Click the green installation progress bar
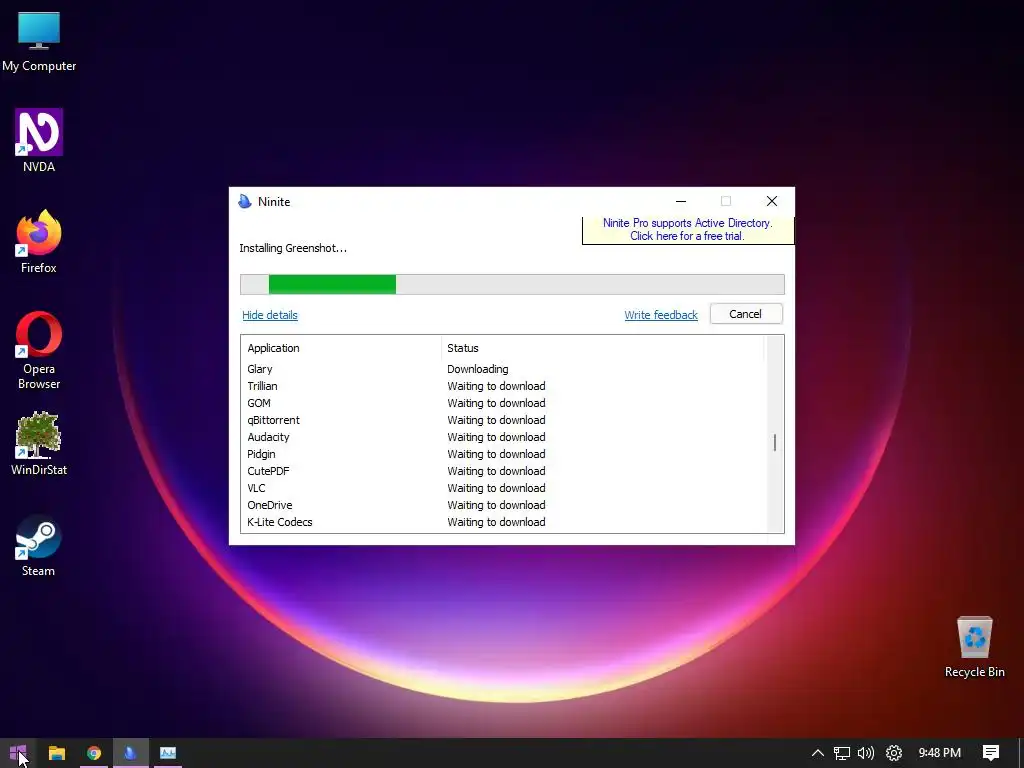 pyautogui.click(x=332, y=284)
